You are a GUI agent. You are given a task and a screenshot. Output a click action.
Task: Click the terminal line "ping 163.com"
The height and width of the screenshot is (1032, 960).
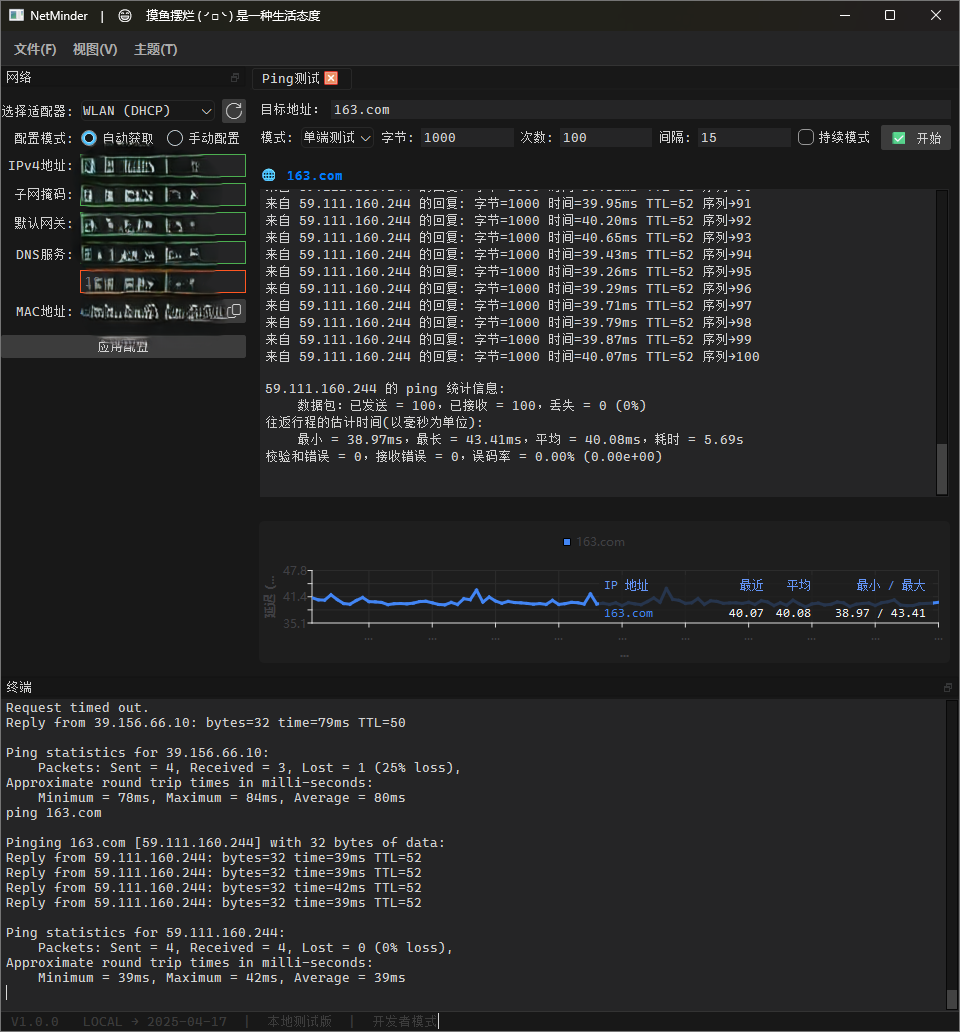point(54,813)
